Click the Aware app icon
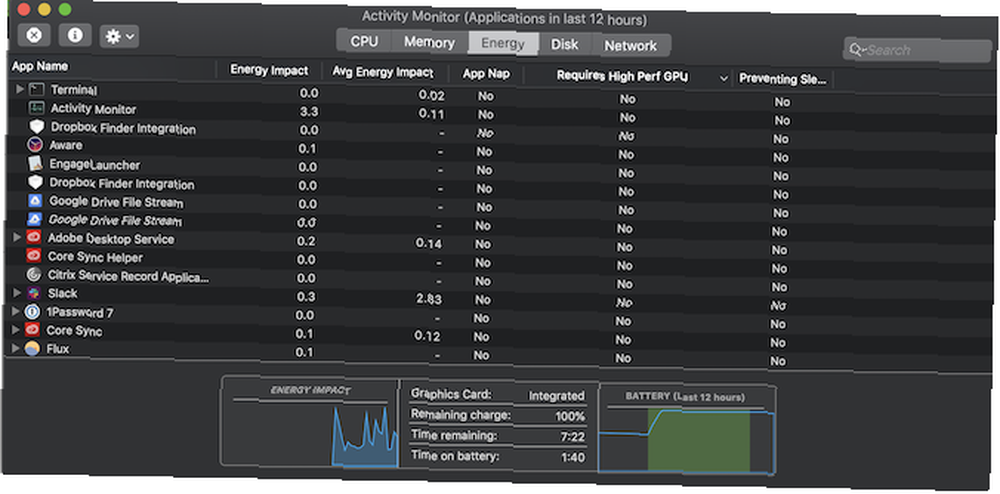The image size is (1000, 494). point(35,145)
